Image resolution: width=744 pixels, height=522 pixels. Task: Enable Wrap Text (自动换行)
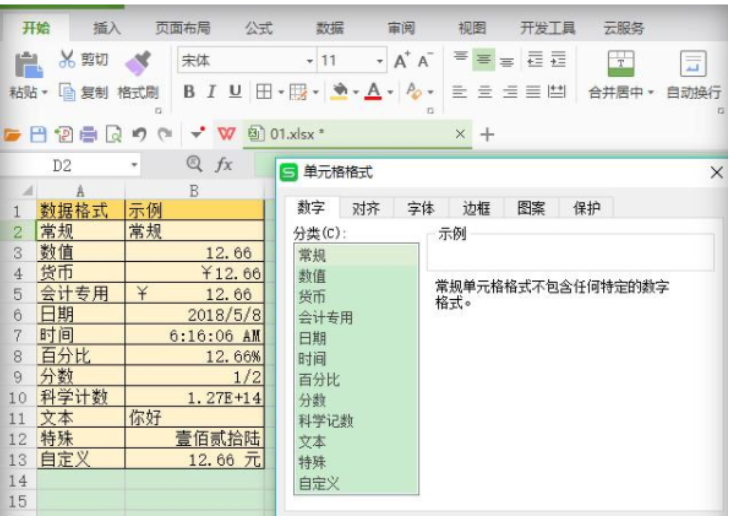click(693, 63)
